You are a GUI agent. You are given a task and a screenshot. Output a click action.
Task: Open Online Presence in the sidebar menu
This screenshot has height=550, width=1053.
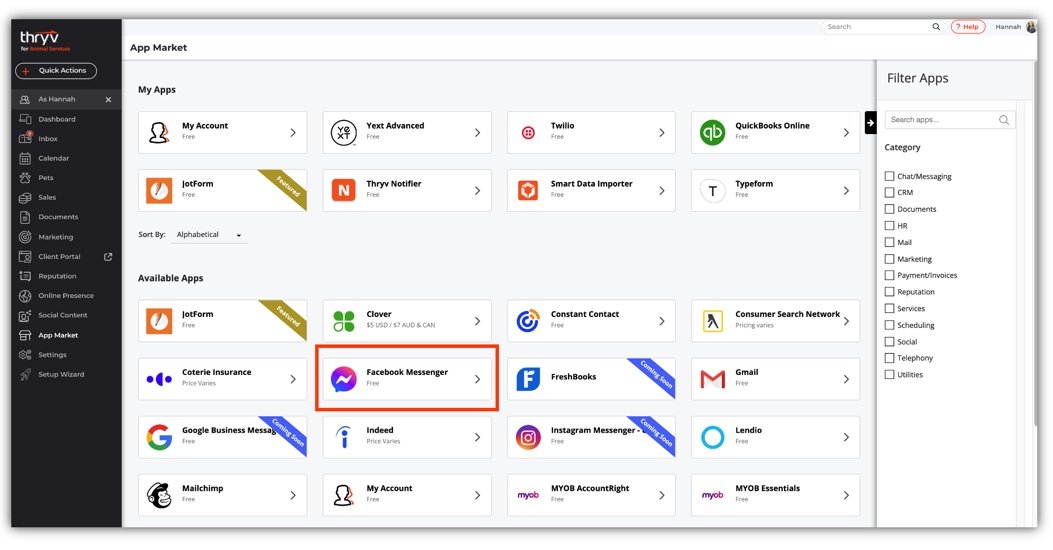65,295
